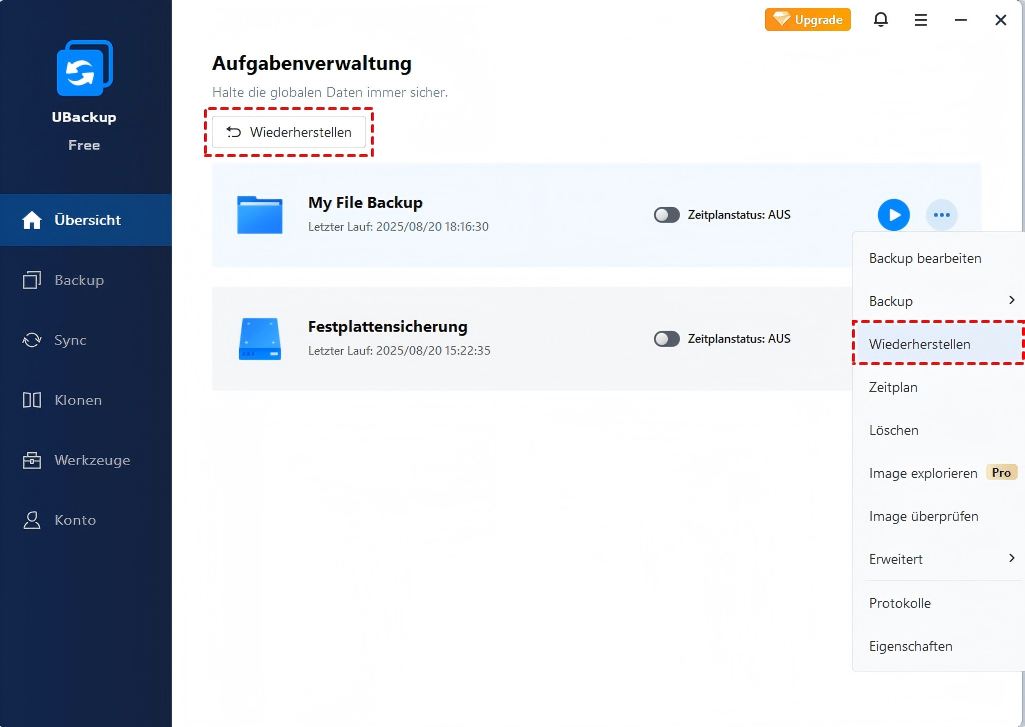This screenshot has height=727, width=1025.
Task: Open Konto in the sidebar
Action: (75, 520)
